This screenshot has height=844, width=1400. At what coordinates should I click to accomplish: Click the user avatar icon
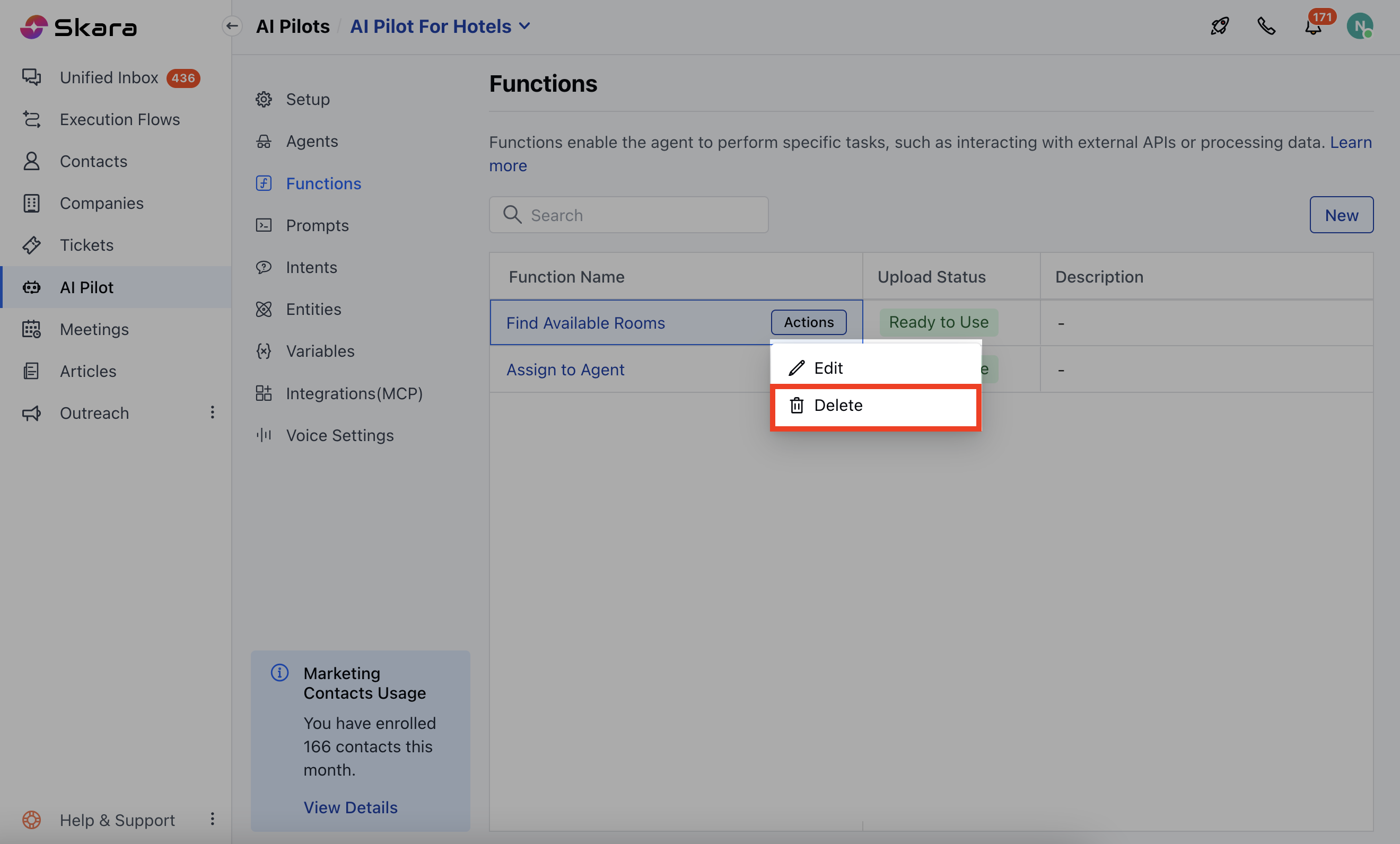pos(1359,26)
